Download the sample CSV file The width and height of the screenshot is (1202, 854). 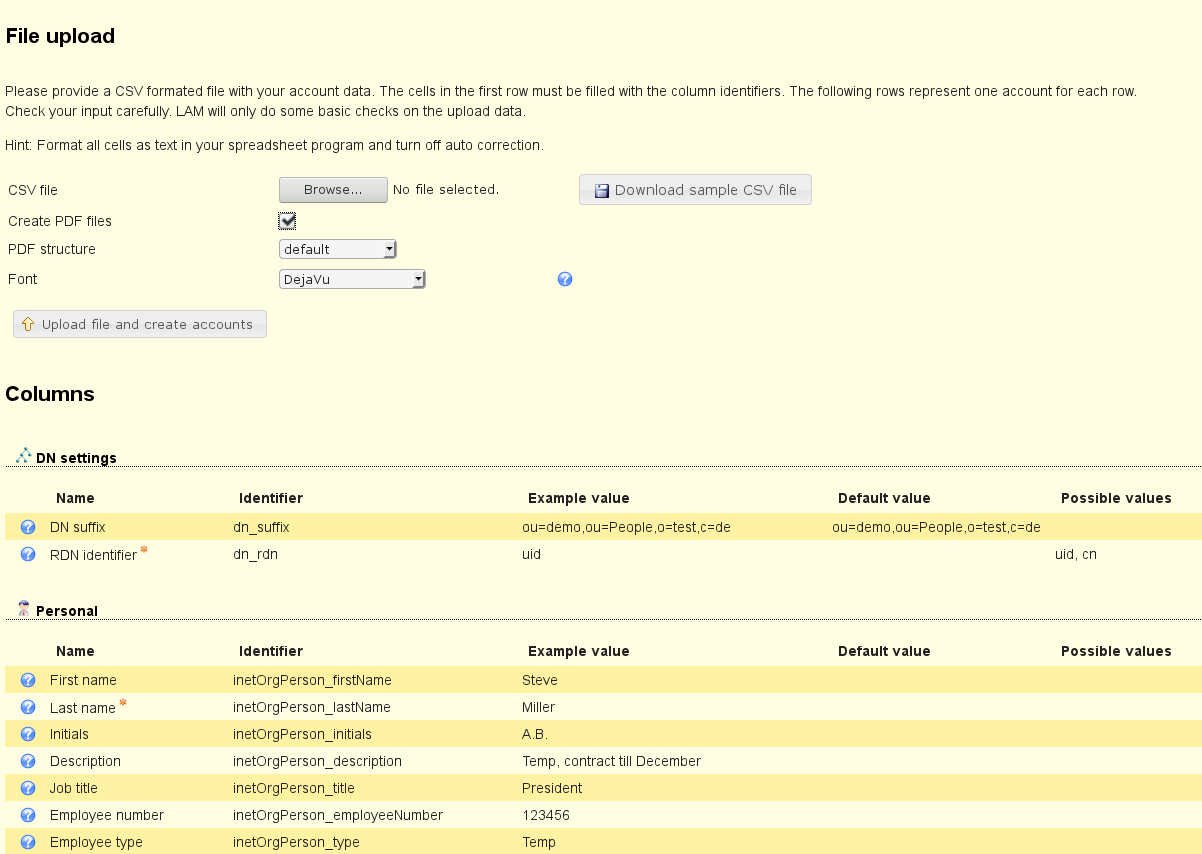(695, 190)
